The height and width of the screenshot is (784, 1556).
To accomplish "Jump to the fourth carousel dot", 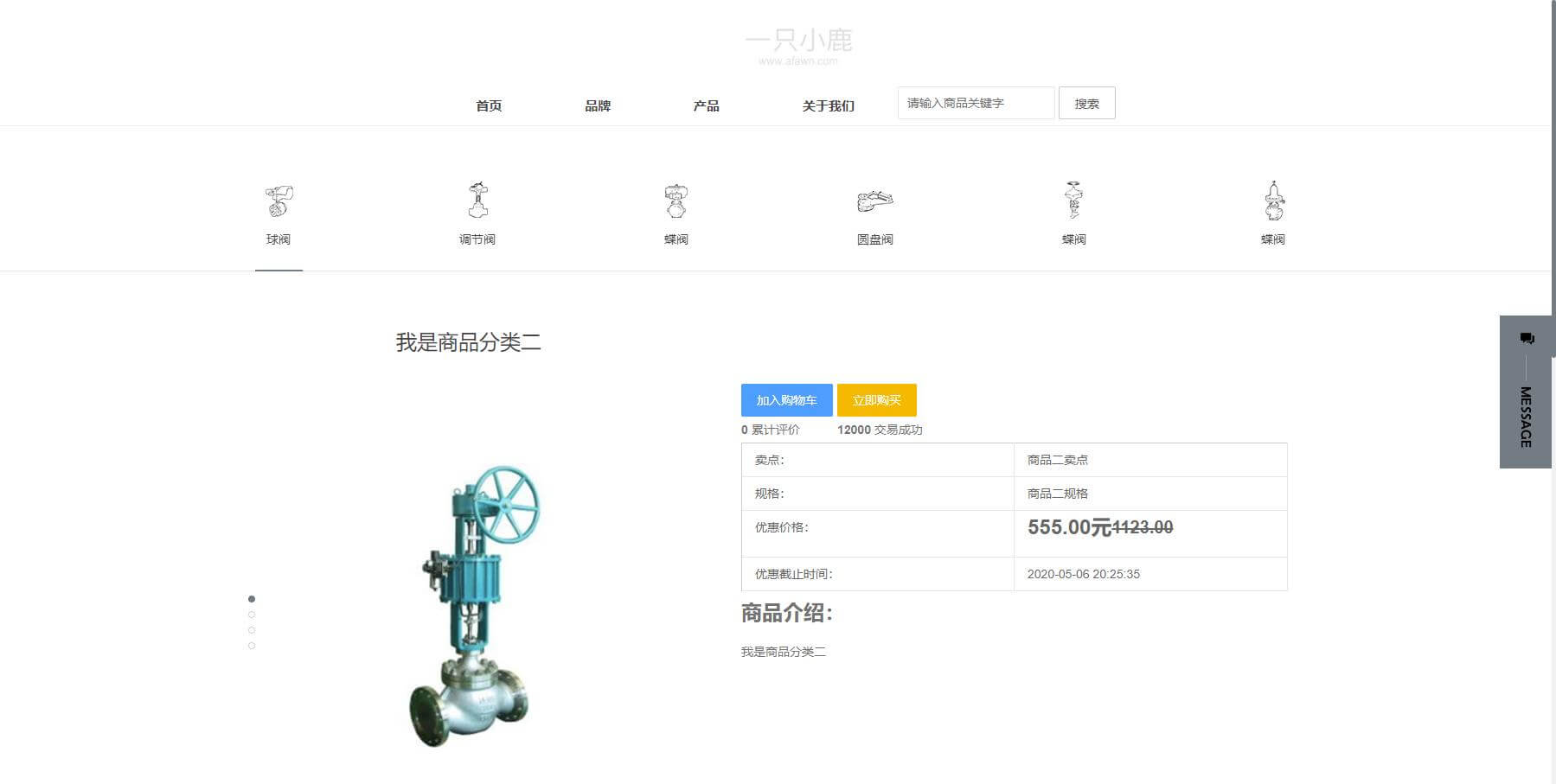I will coord(252,646).
